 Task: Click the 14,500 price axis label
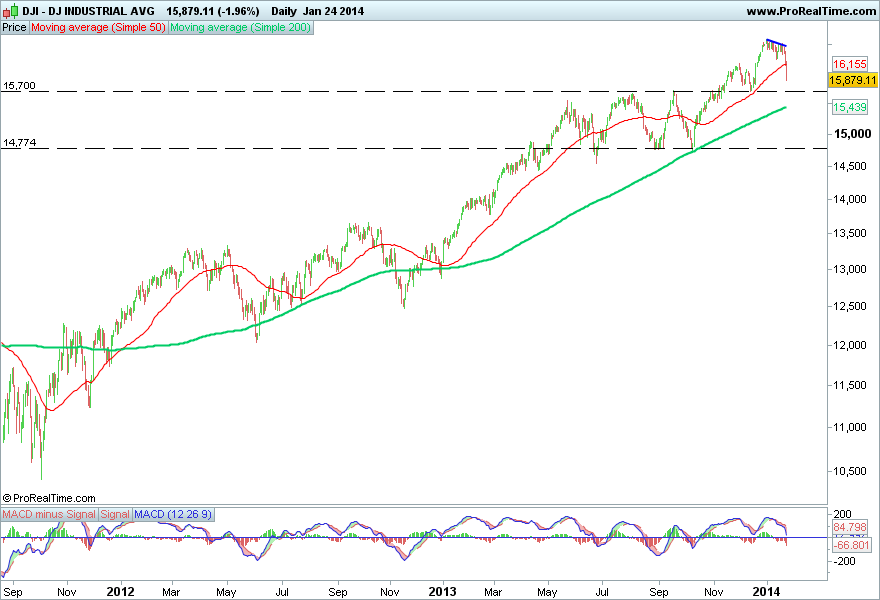coord(850,166)
